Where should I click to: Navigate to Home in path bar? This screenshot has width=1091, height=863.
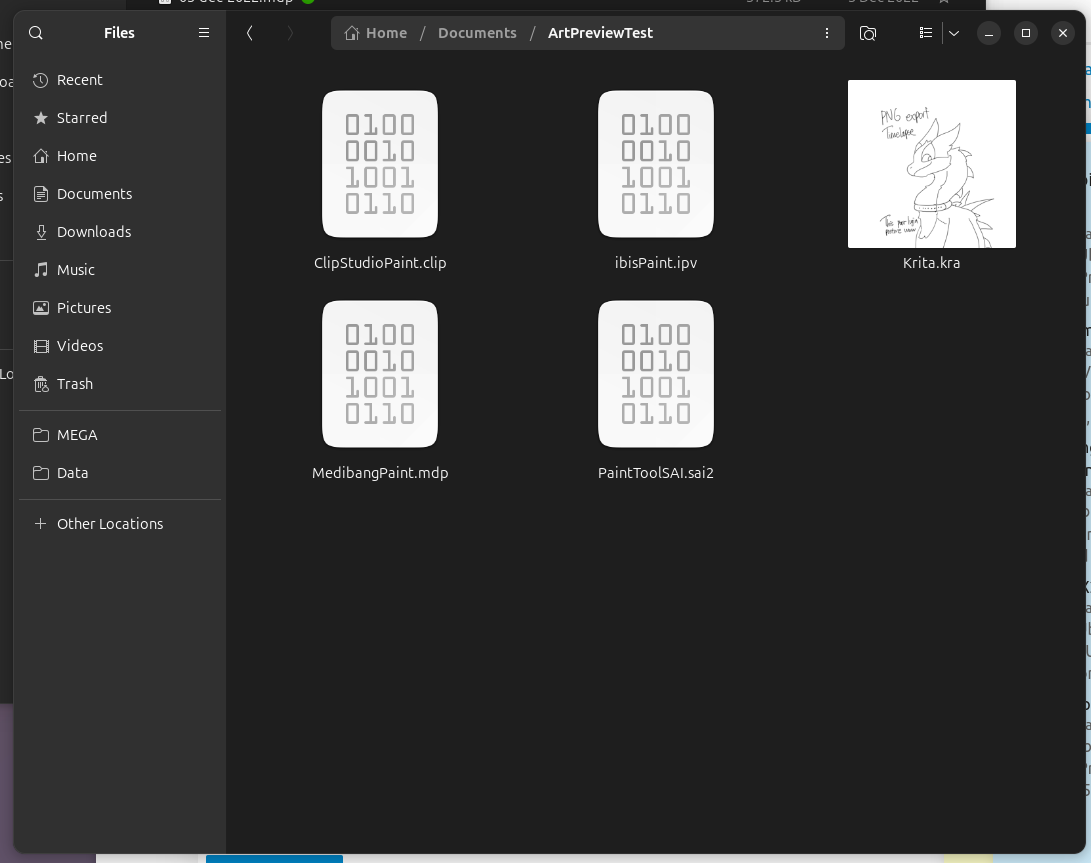(376, 33)
